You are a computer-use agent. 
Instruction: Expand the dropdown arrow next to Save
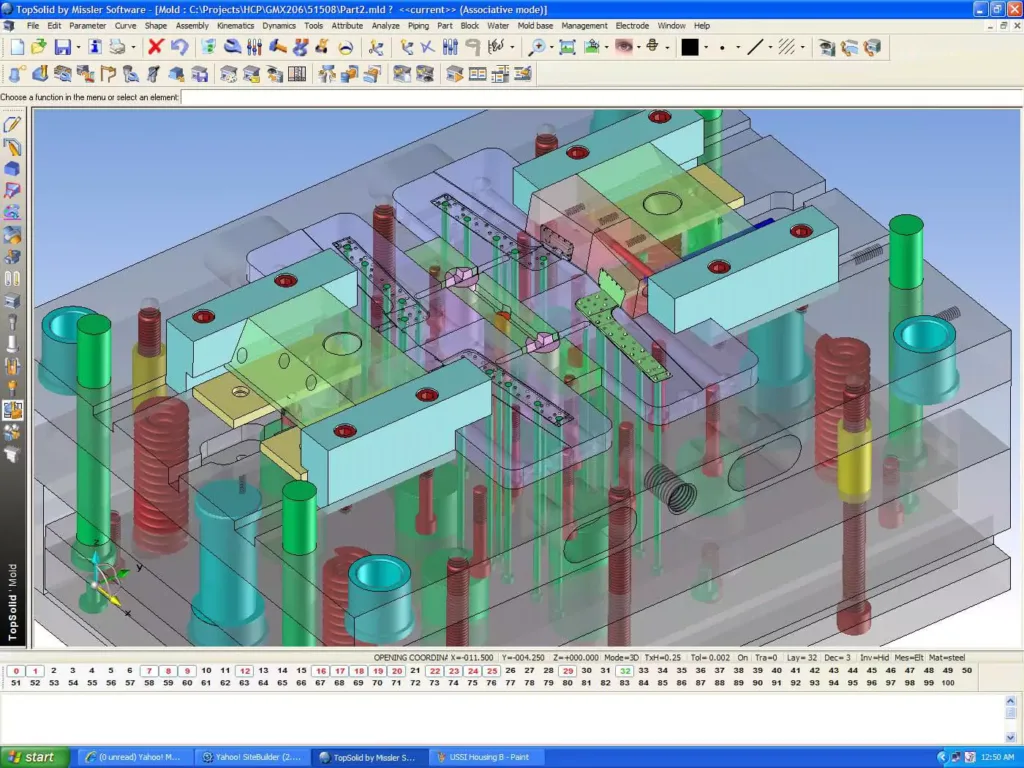coord(78,47)
